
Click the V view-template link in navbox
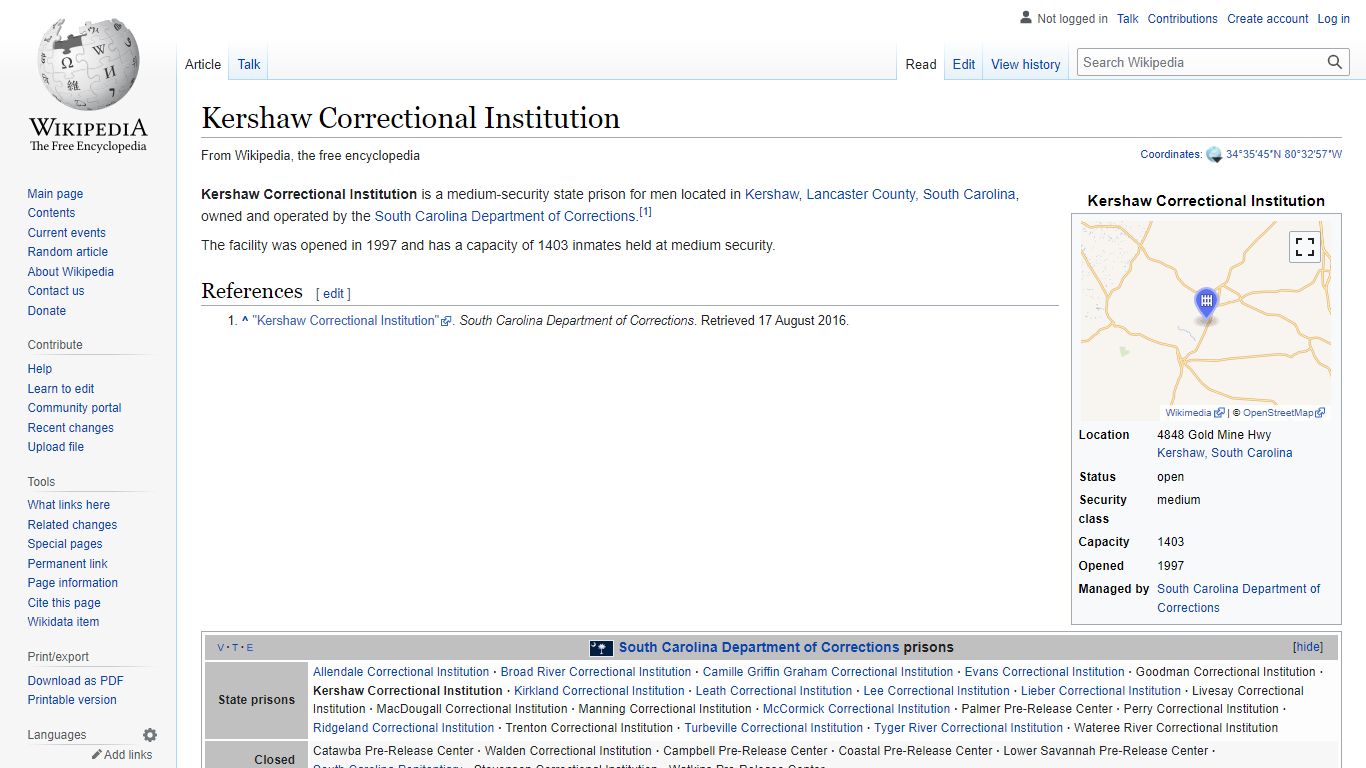(x=221, y=648)
